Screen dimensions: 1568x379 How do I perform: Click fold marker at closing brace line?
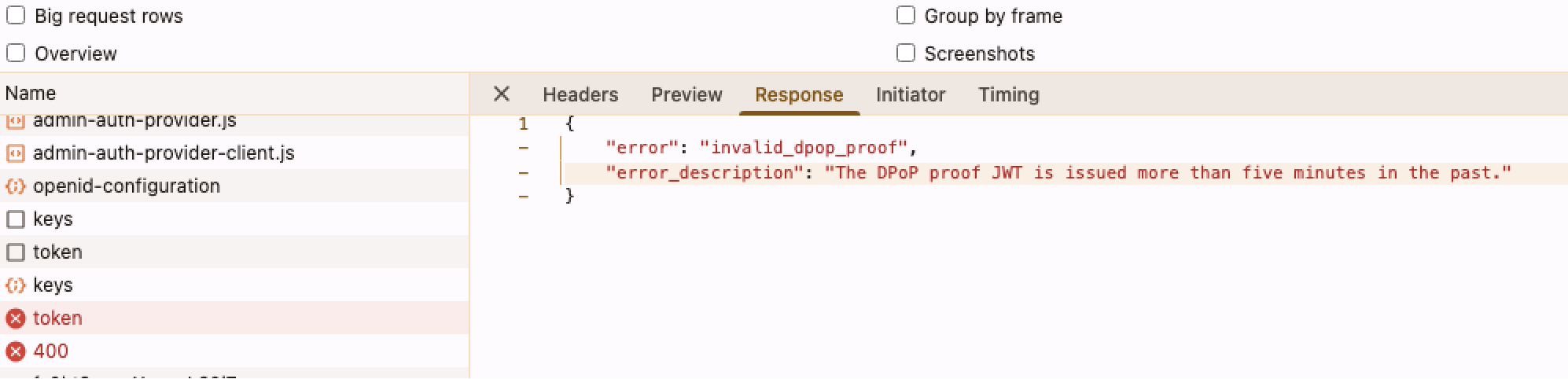pyautogui.click(x=524, y=197)
